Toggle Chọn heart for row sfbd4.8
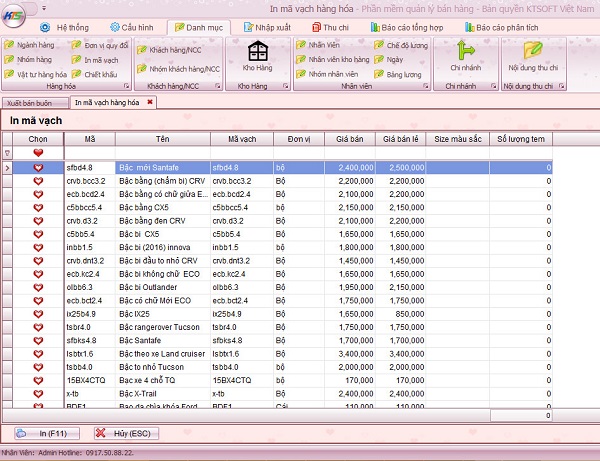600x461 pixels. click(38, 167)
